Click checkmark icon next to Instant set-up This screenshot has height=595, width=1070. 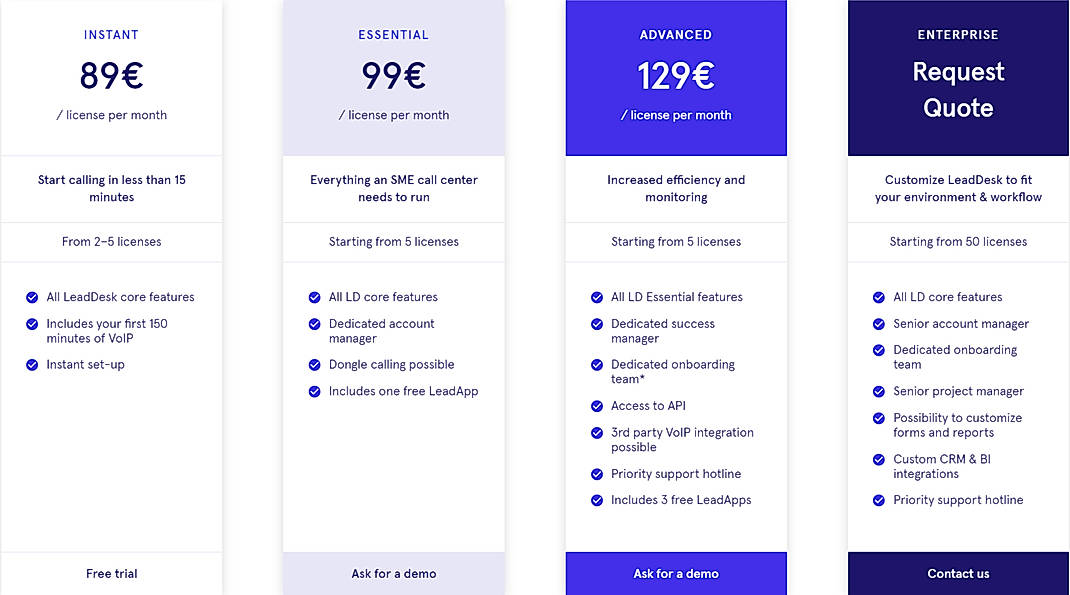32,365
